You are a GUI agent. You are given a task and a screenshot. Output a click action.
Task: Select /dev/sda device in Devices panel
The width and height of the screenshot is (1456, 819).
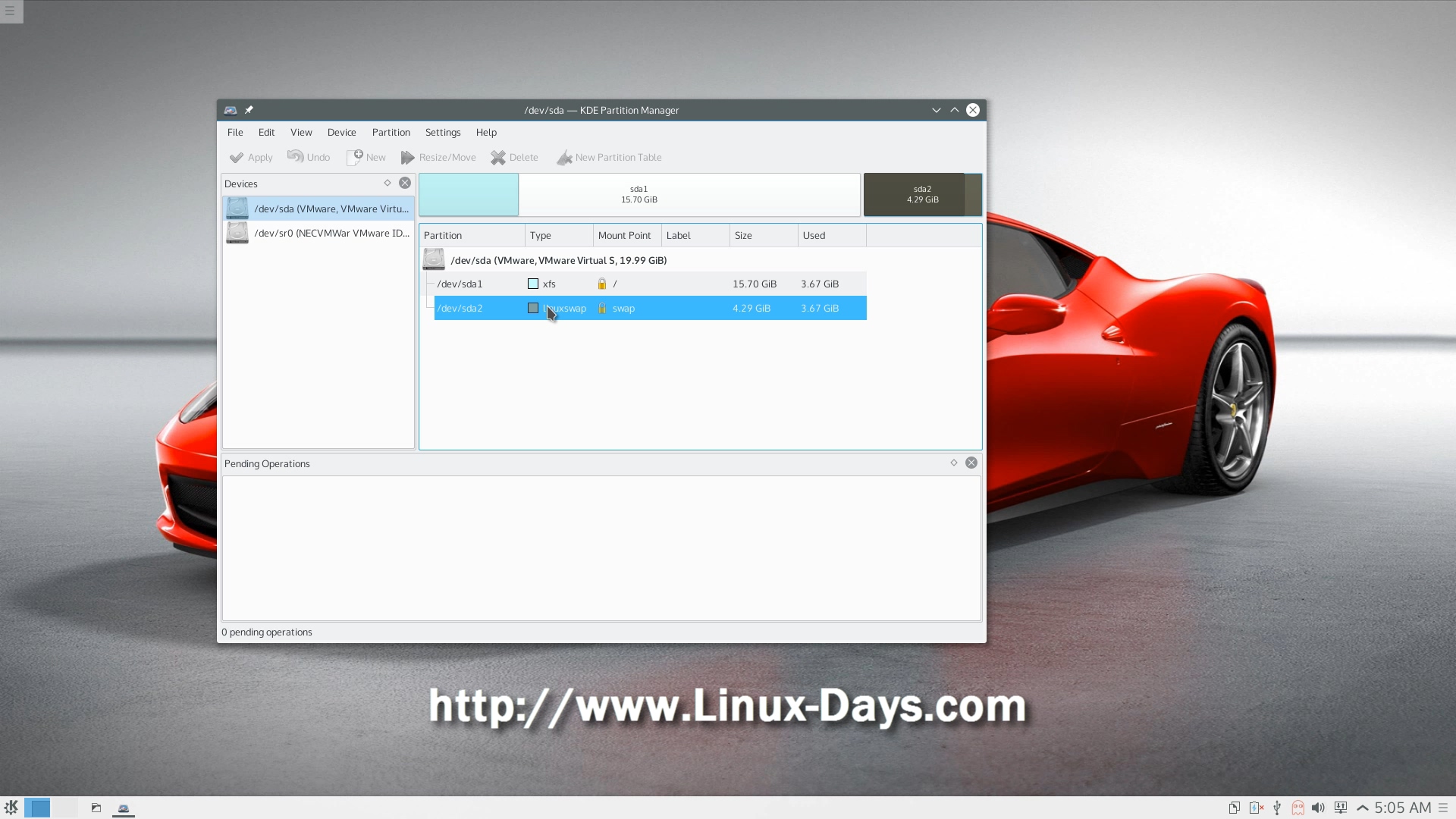(x=318, y=209)
